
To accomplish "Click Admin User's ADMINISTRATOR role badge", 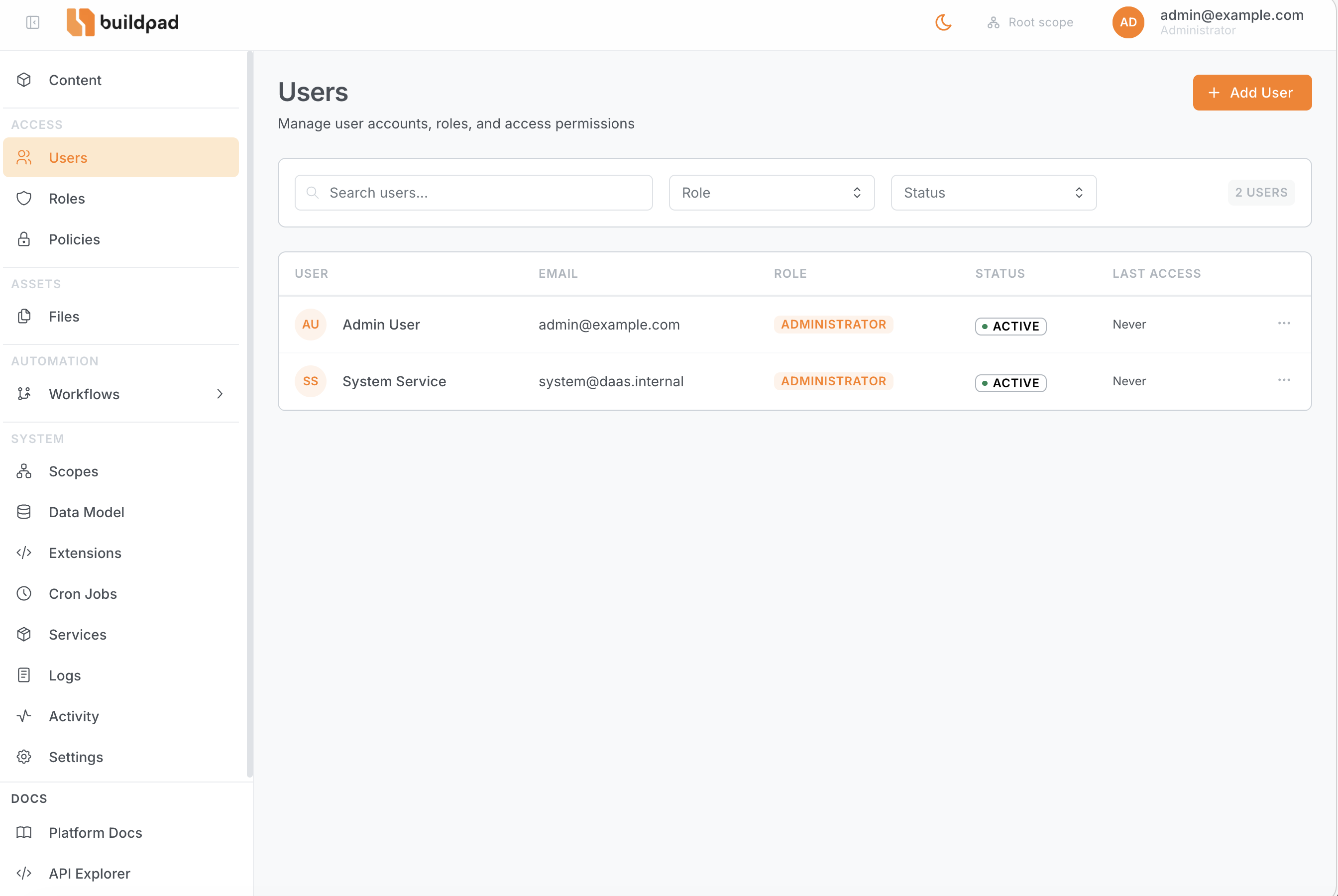I will click(834, 324).
